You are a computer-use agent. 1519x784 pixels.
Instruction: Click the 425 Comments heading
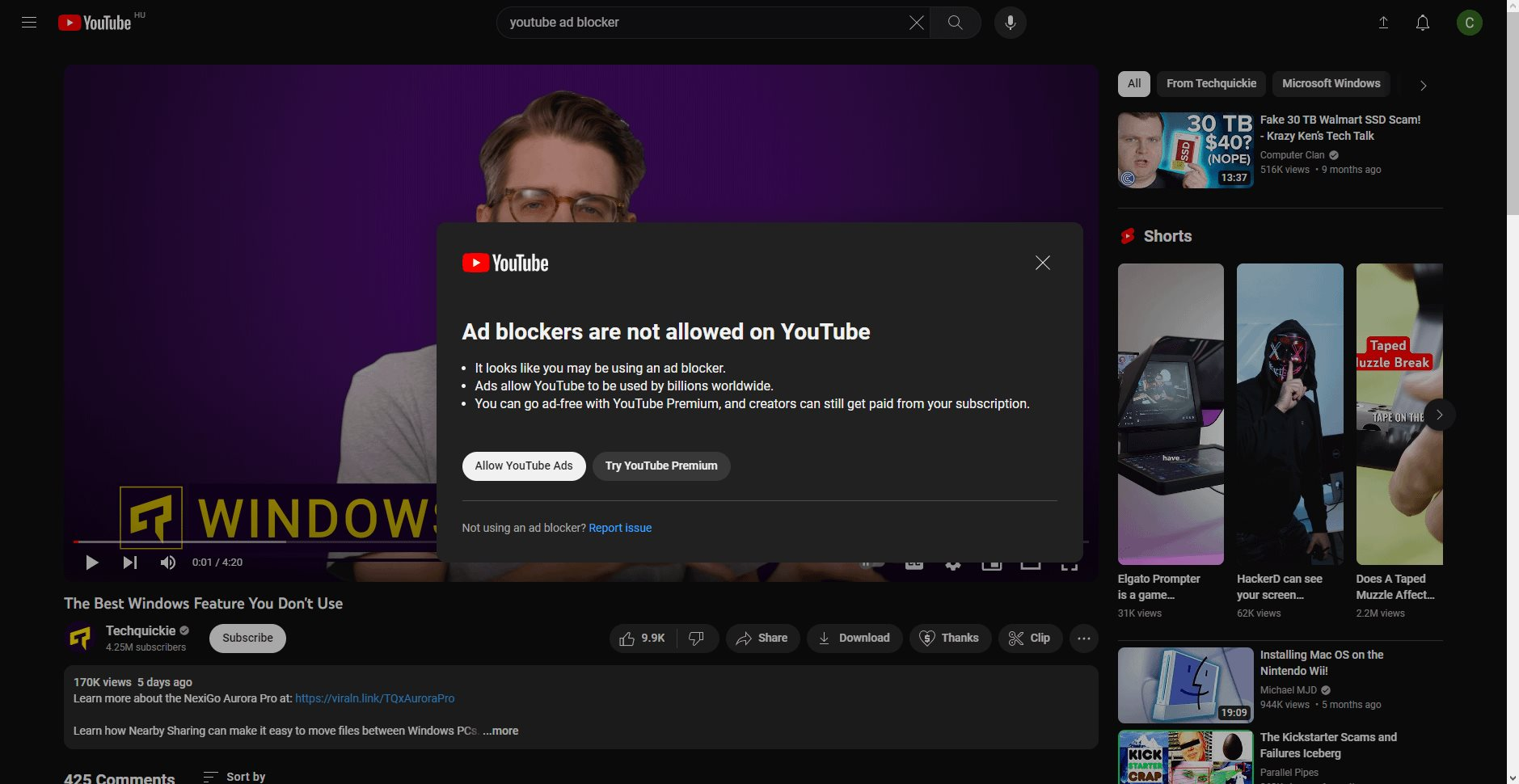point(120,778)
